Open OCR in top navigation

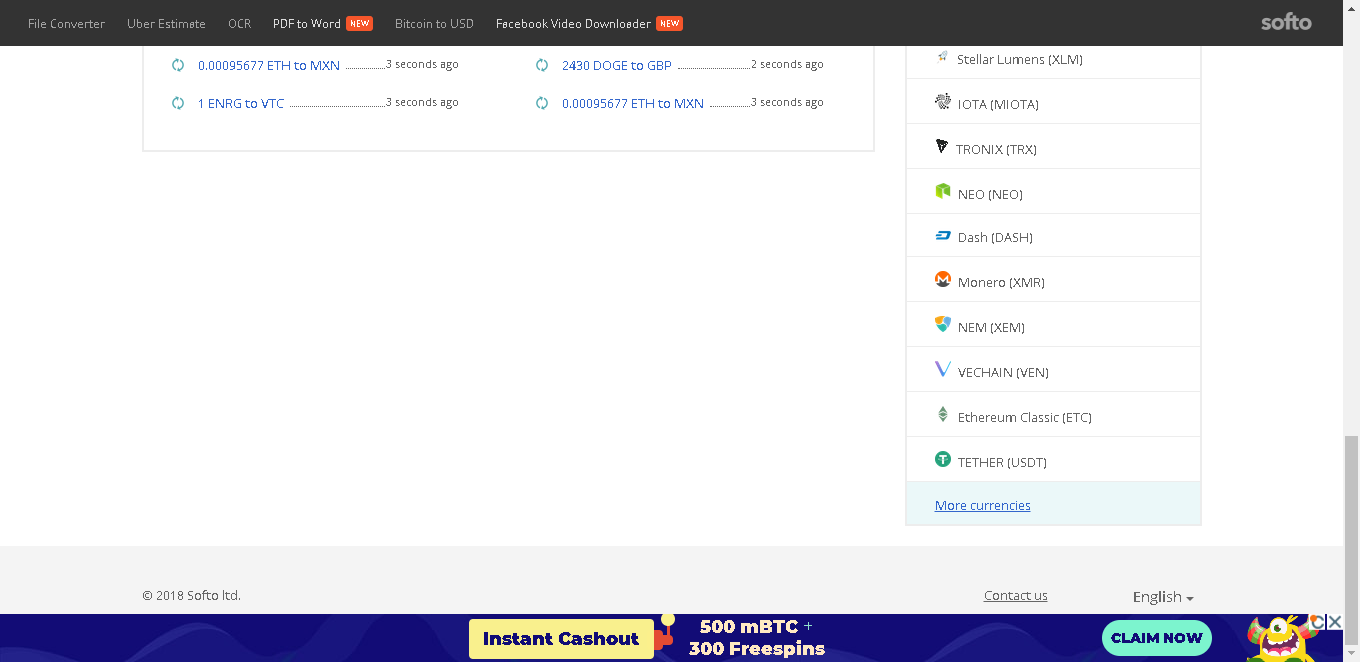pos(239,23)
